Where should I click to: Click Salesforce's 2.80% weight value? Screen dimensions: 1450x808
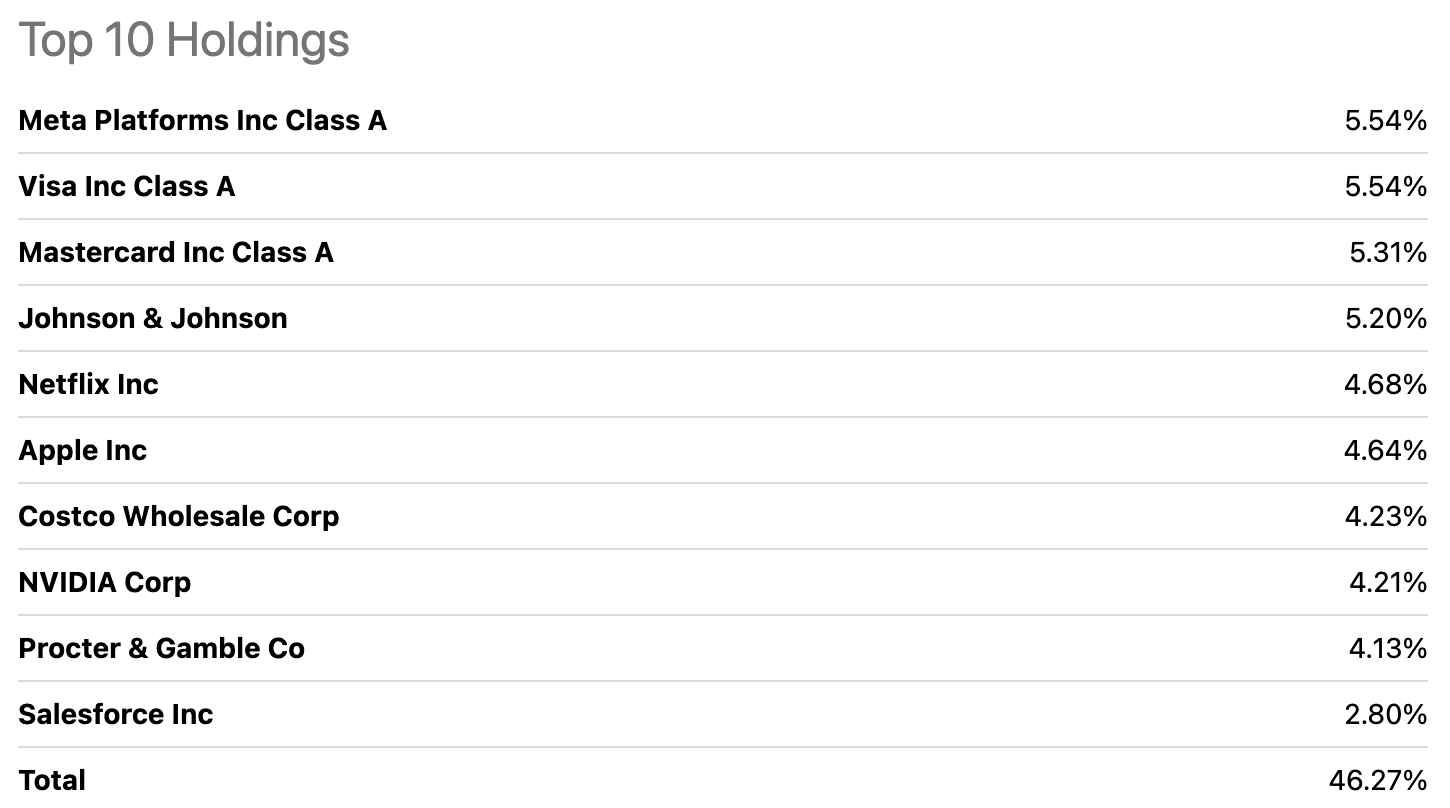pos(1385,715)
